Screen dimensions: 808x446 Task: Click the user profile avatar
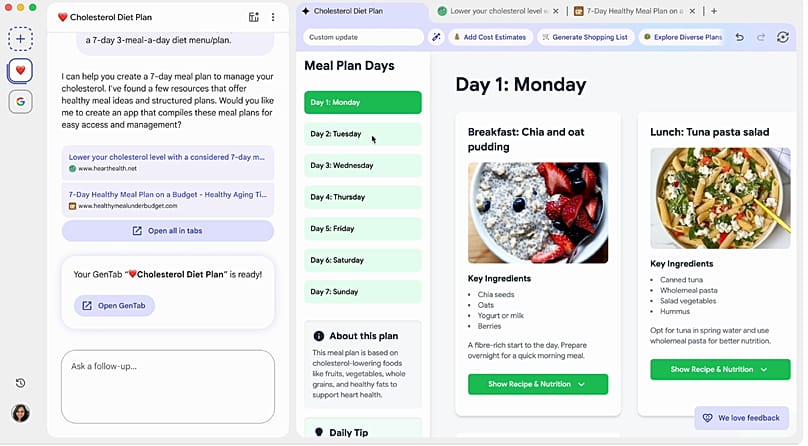point(21,413)
